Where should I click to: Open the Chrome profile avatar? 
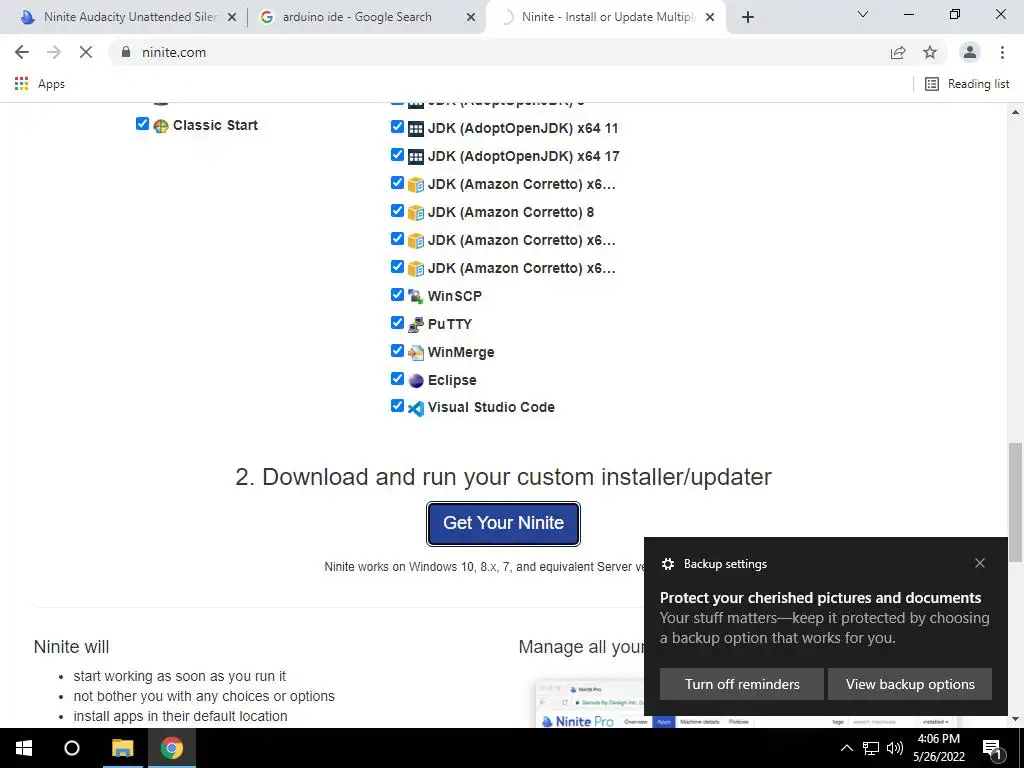[x=970, y=52]
